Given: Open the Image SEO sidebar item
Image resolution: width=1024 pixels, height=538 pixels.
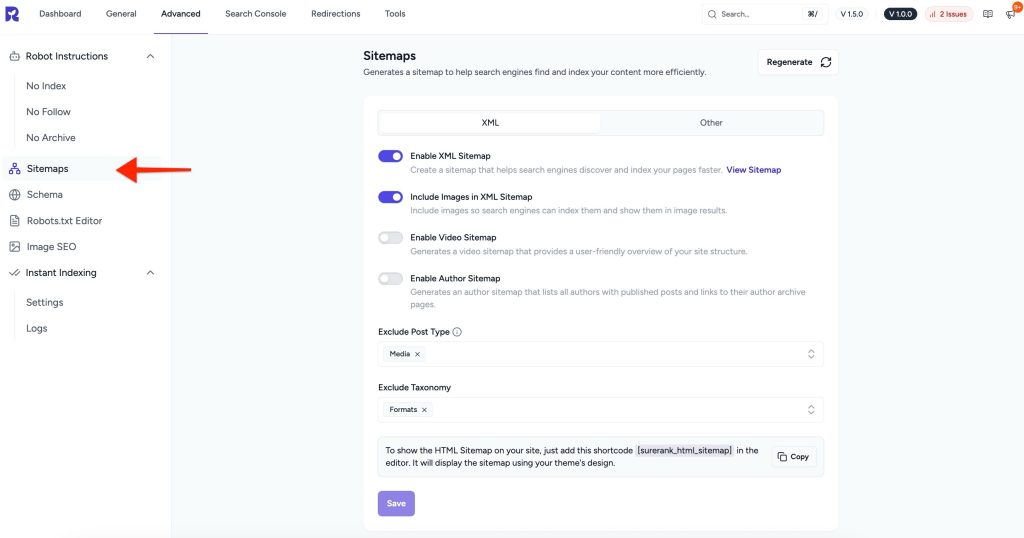Looking at the screenshot, I should pos(51,247).
